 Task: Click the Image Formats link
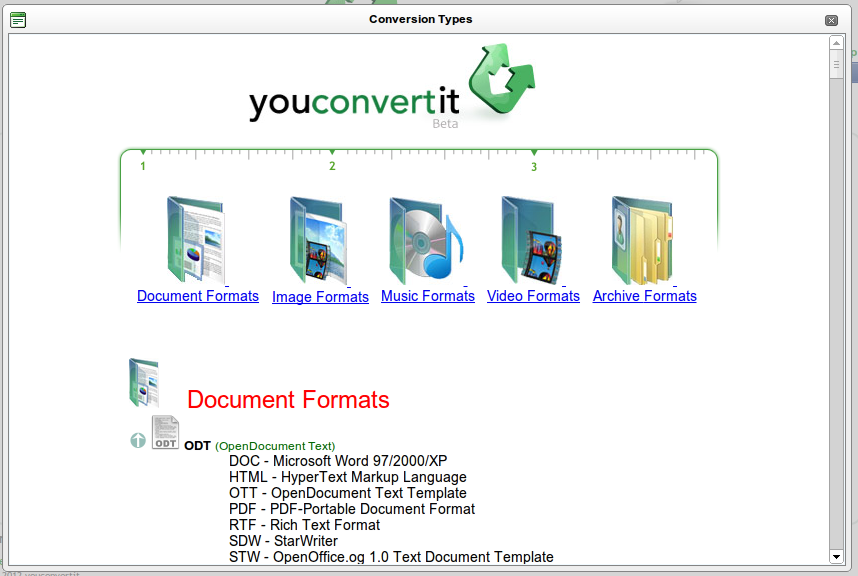coord(320,297)
